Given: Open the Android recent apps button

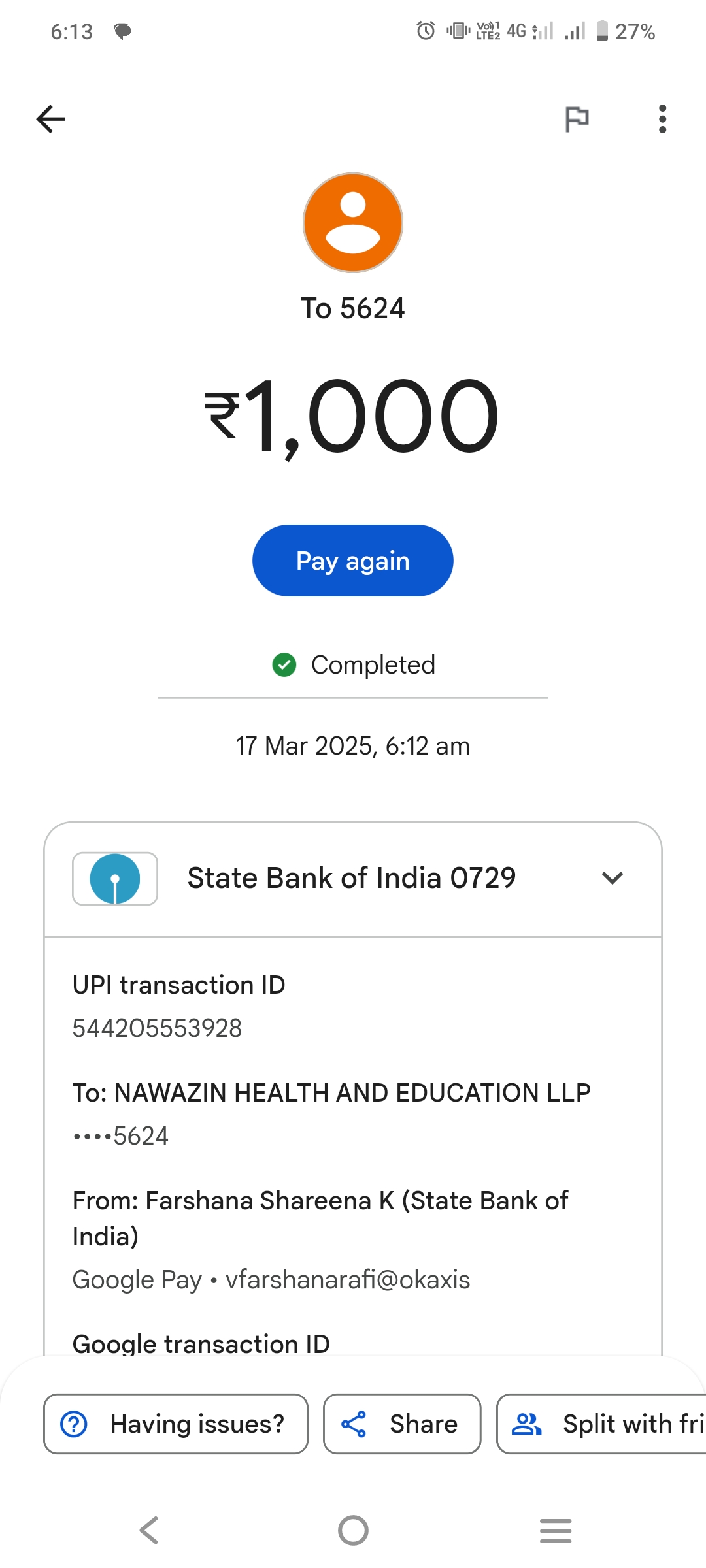Looking at the screenshot, I should tap(556, 1530).
